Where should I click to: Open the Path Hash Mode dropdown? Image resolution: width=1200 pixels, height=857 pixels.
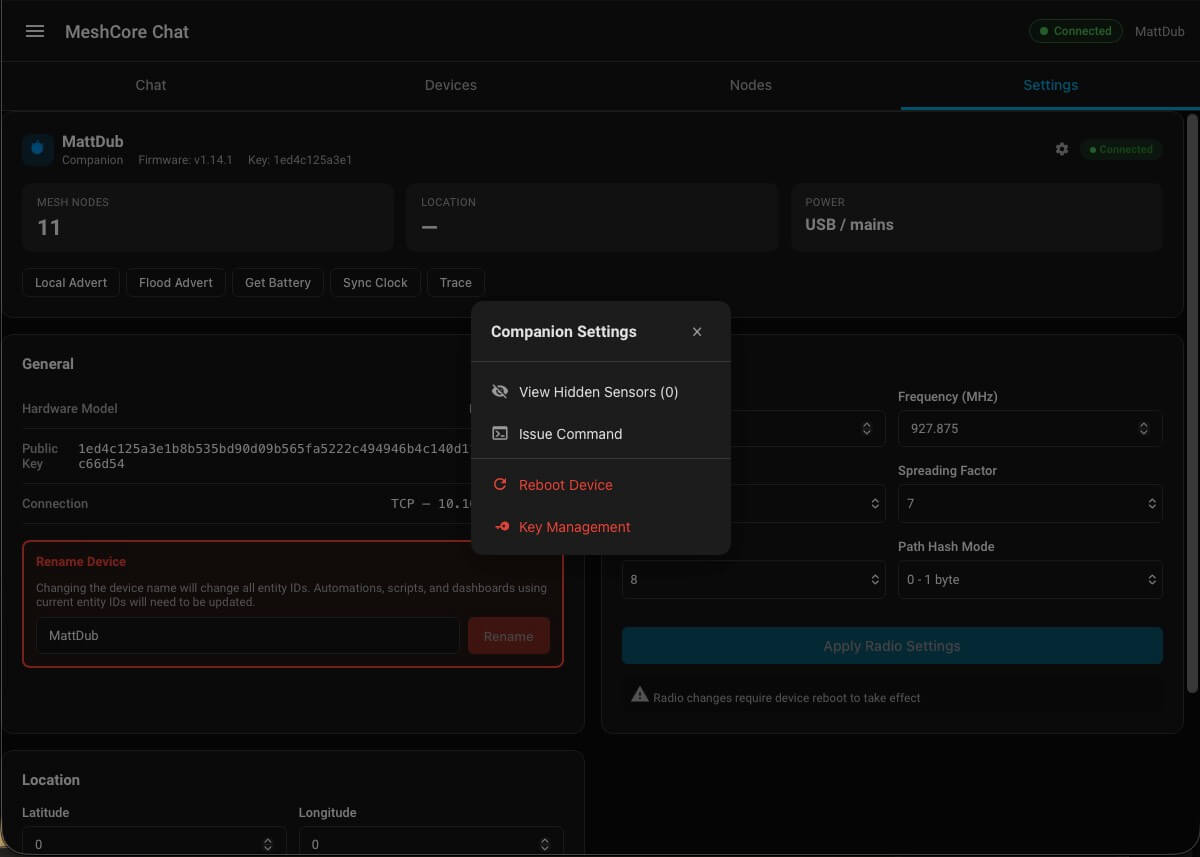(x=1030, y=580)
